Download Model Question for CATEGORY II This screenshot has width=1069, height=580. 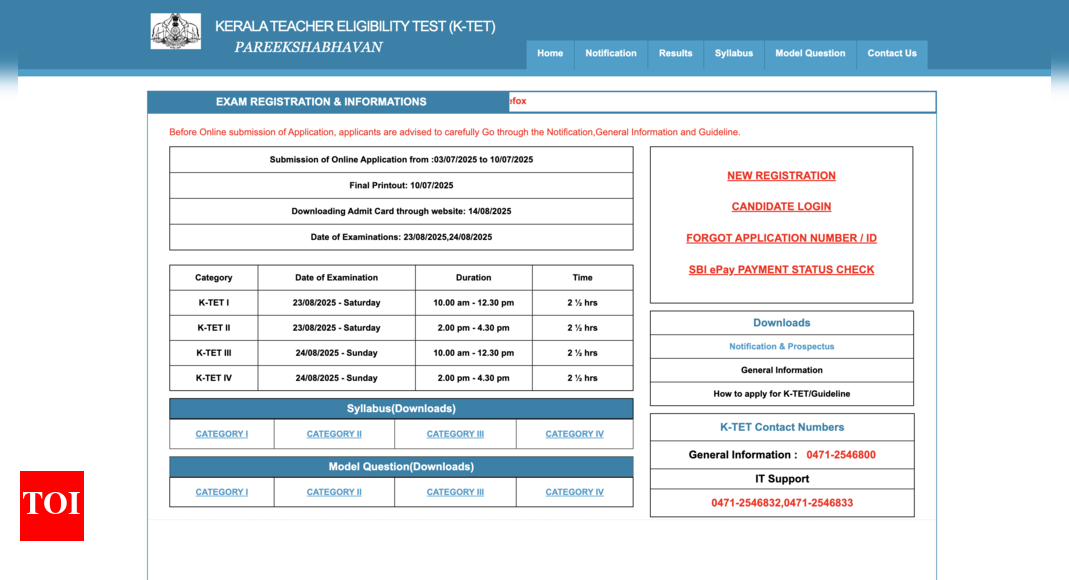pos(334,492)
